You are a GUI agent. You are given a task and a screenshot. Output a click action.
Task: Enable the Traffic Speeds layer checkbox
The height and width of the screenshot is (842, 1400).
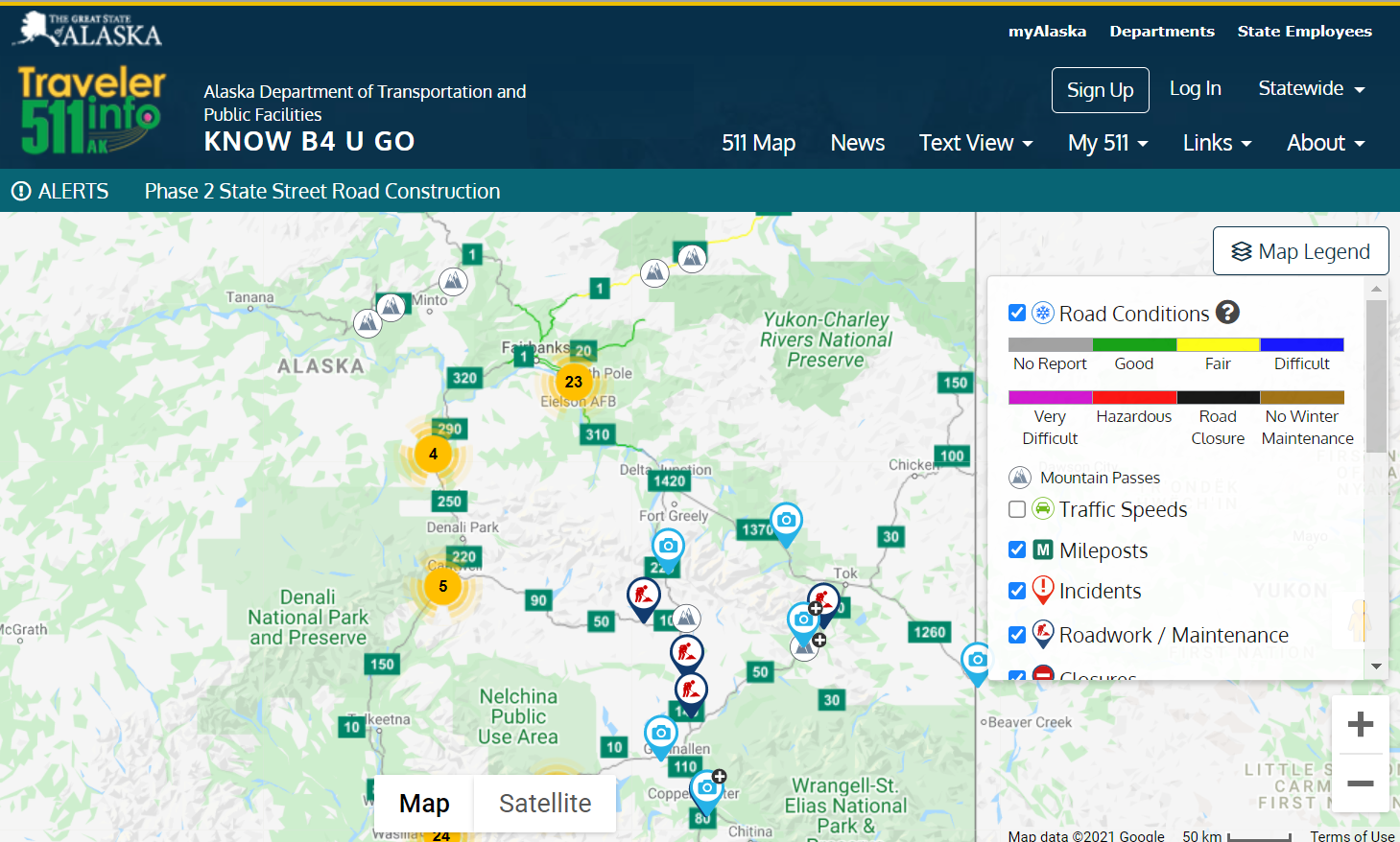(1017, 509)
